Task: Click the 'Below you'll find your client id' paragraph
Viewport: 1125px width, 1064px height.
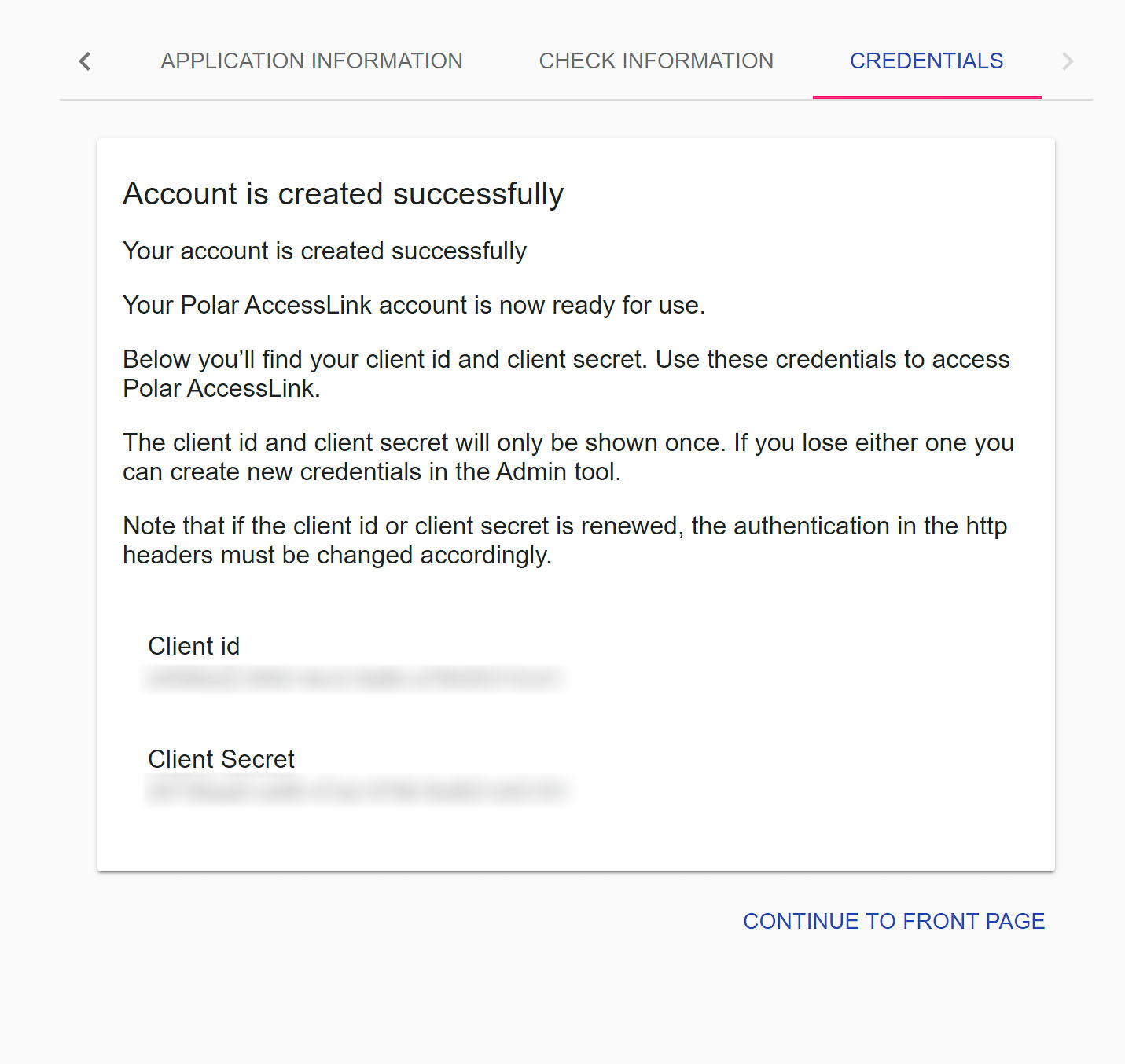Action: click(x=566, y=373)
